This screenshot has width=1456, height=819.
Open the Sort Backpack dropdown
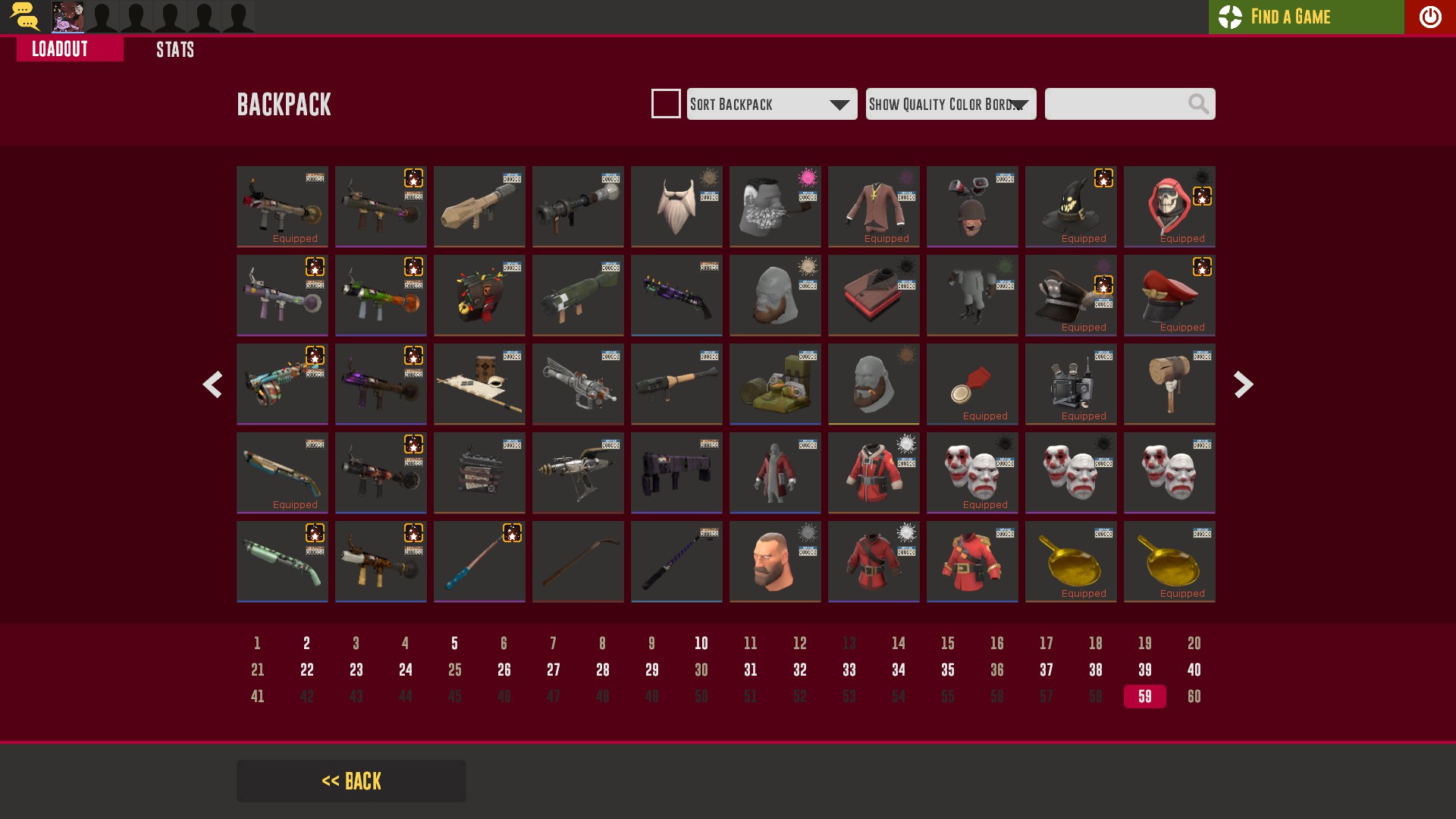tap(772, 104)
